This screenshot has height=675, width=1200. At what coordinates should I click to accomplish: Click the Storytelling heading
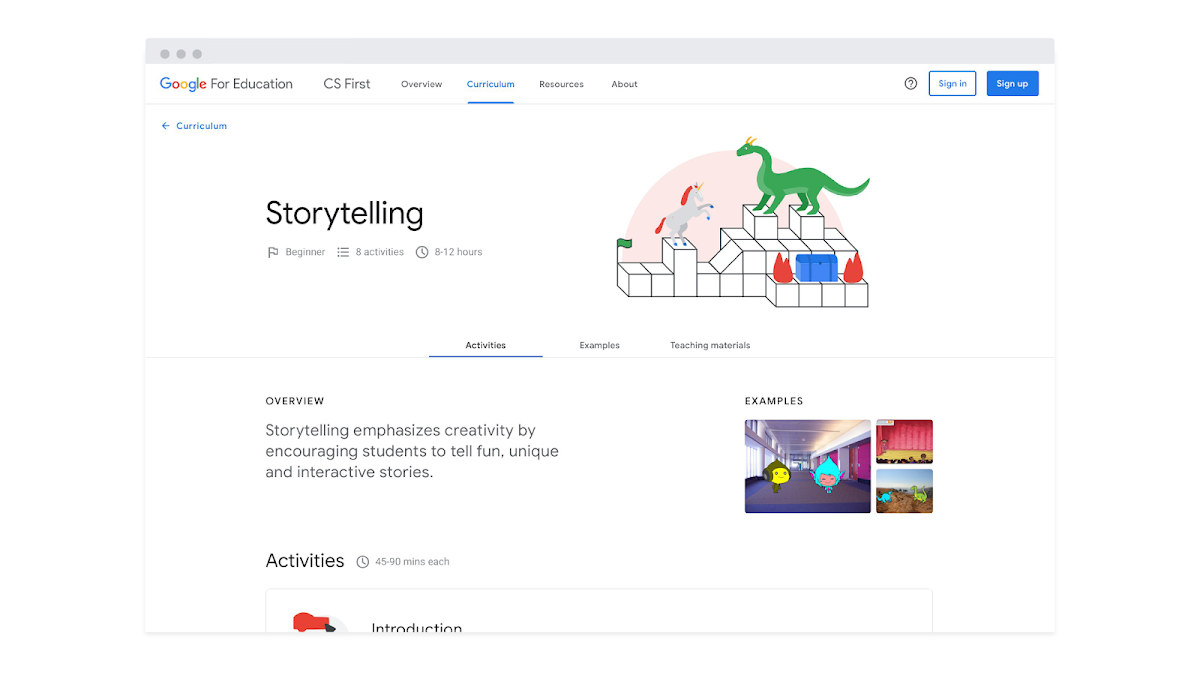point(344,213)
